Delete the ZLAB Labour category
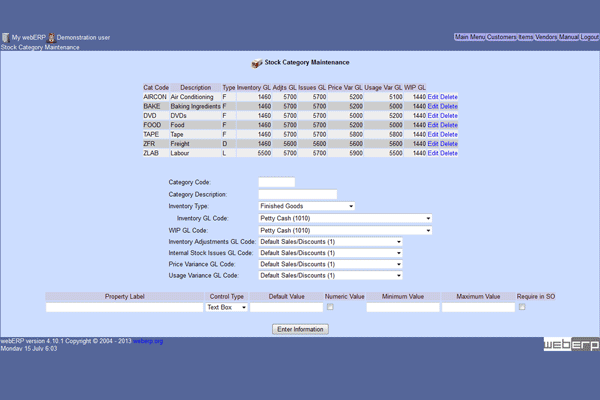 click(x=449, y=154)
